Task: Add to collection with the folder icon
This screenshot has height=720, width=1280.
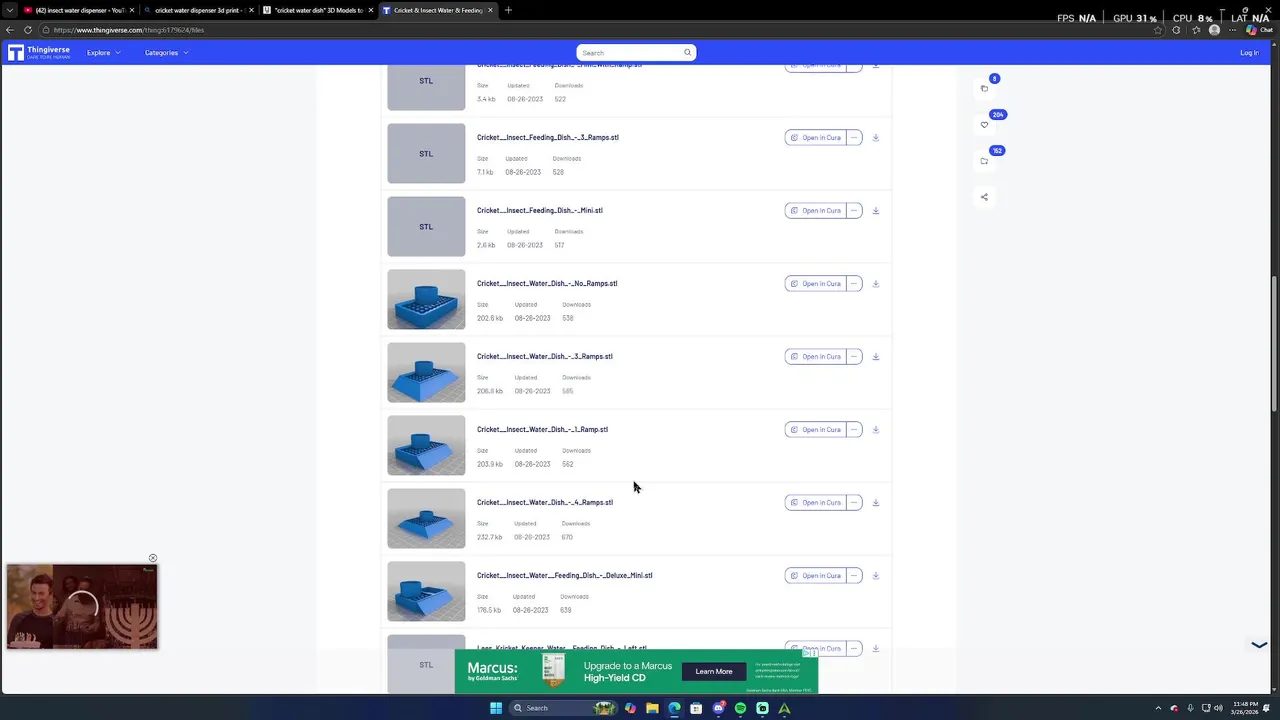Action: click(984, 161)
